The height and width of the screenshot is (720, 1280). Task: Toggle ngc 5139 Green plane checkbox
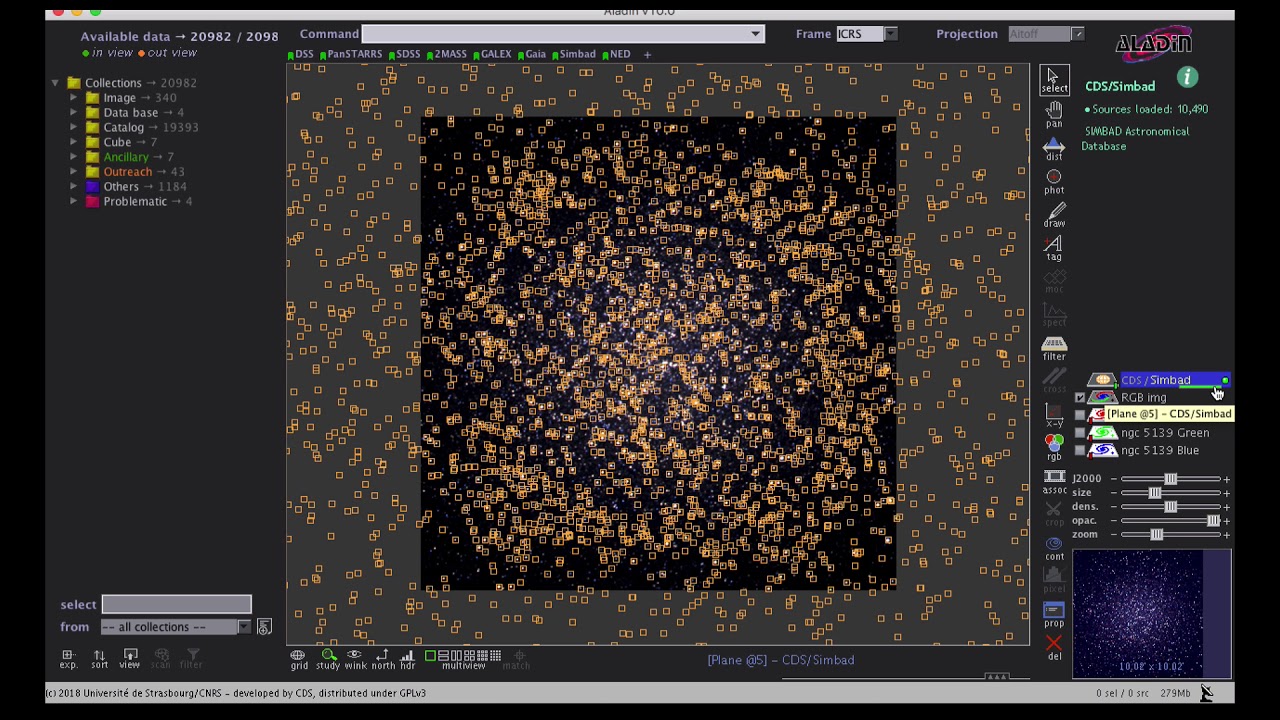pyautogui.click(x=1080, y=433)
